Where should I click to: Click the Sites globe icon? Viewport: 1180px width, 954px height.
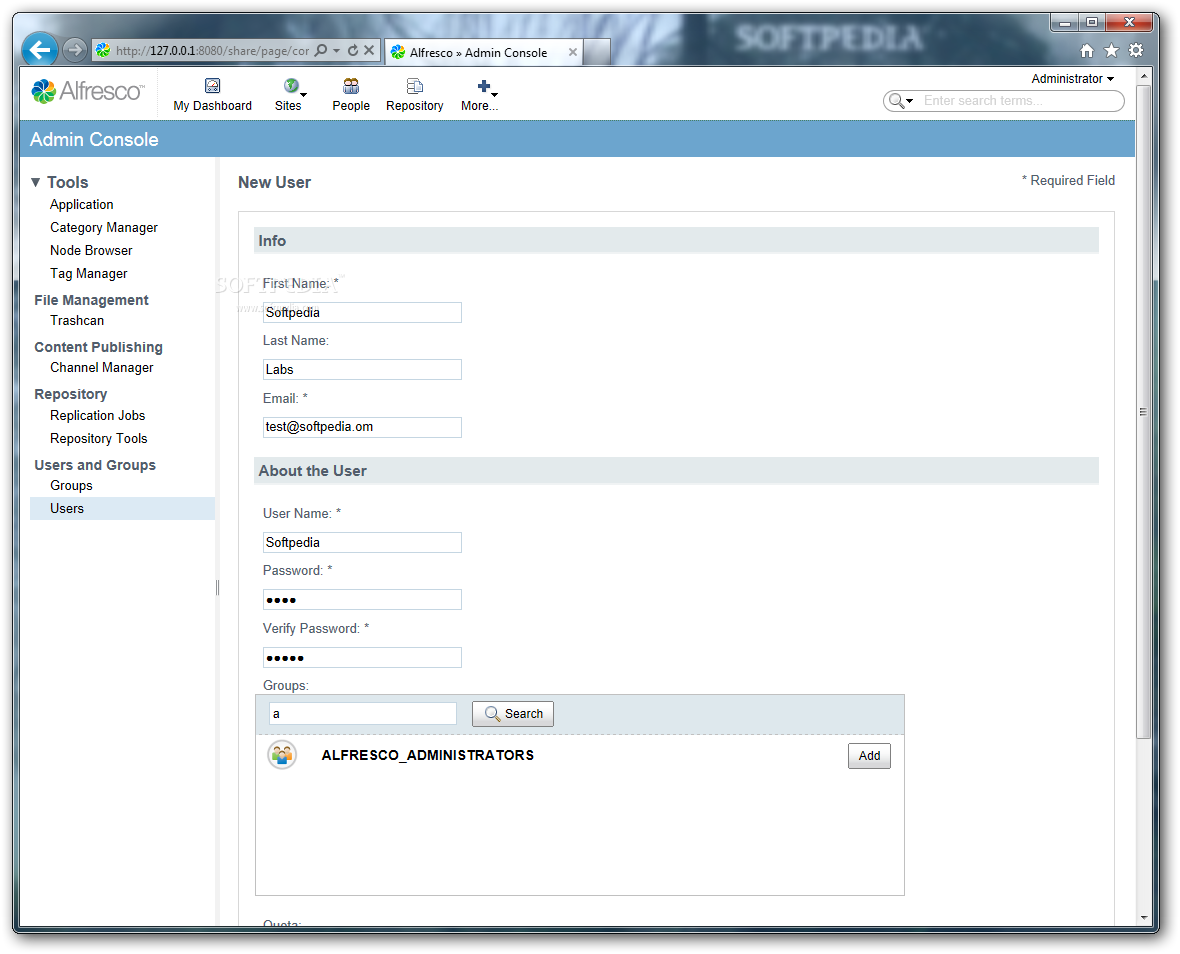[x=291, y=86]
